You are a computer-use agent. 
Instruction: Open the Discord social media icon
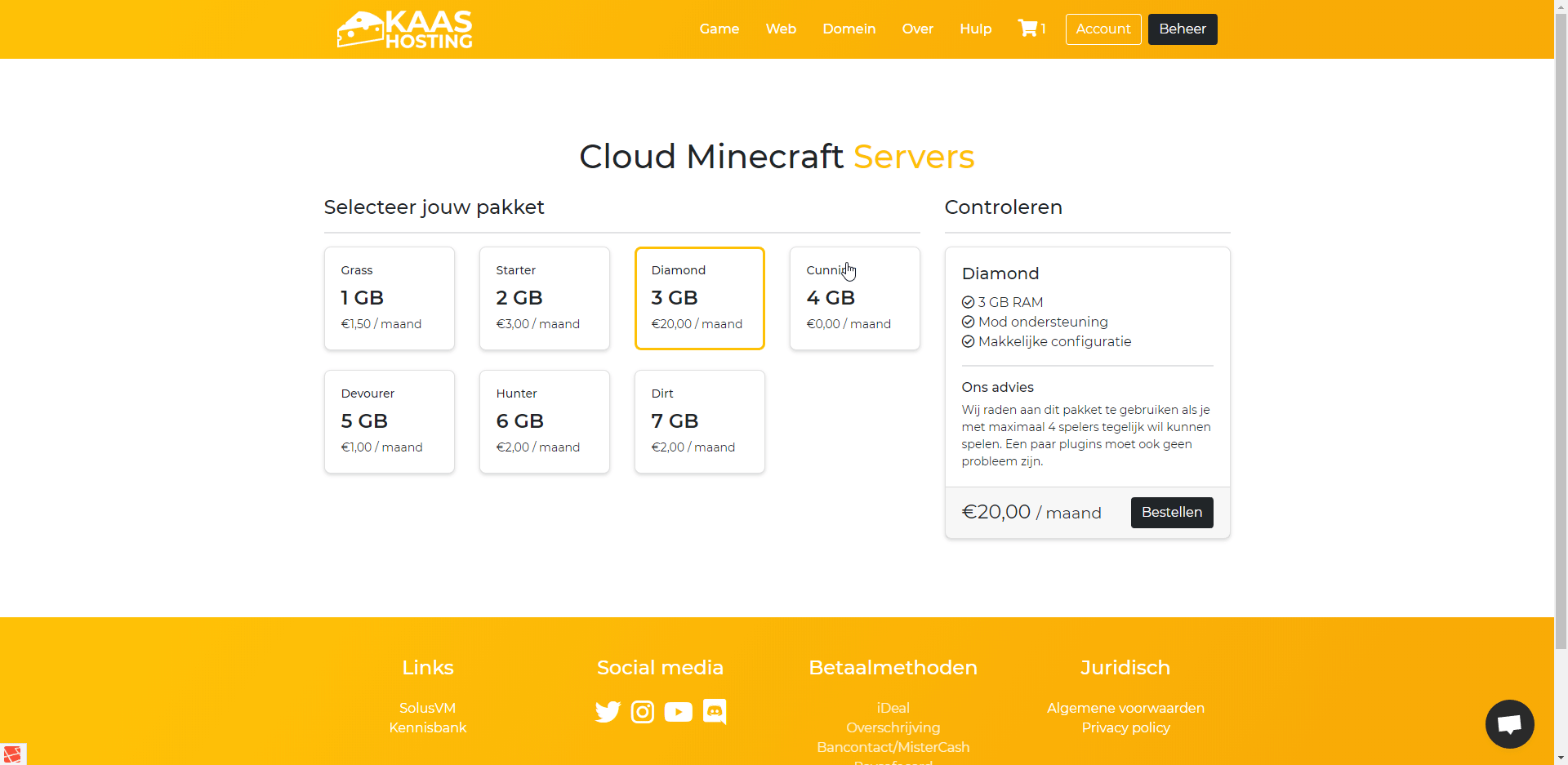click(715, 712)
